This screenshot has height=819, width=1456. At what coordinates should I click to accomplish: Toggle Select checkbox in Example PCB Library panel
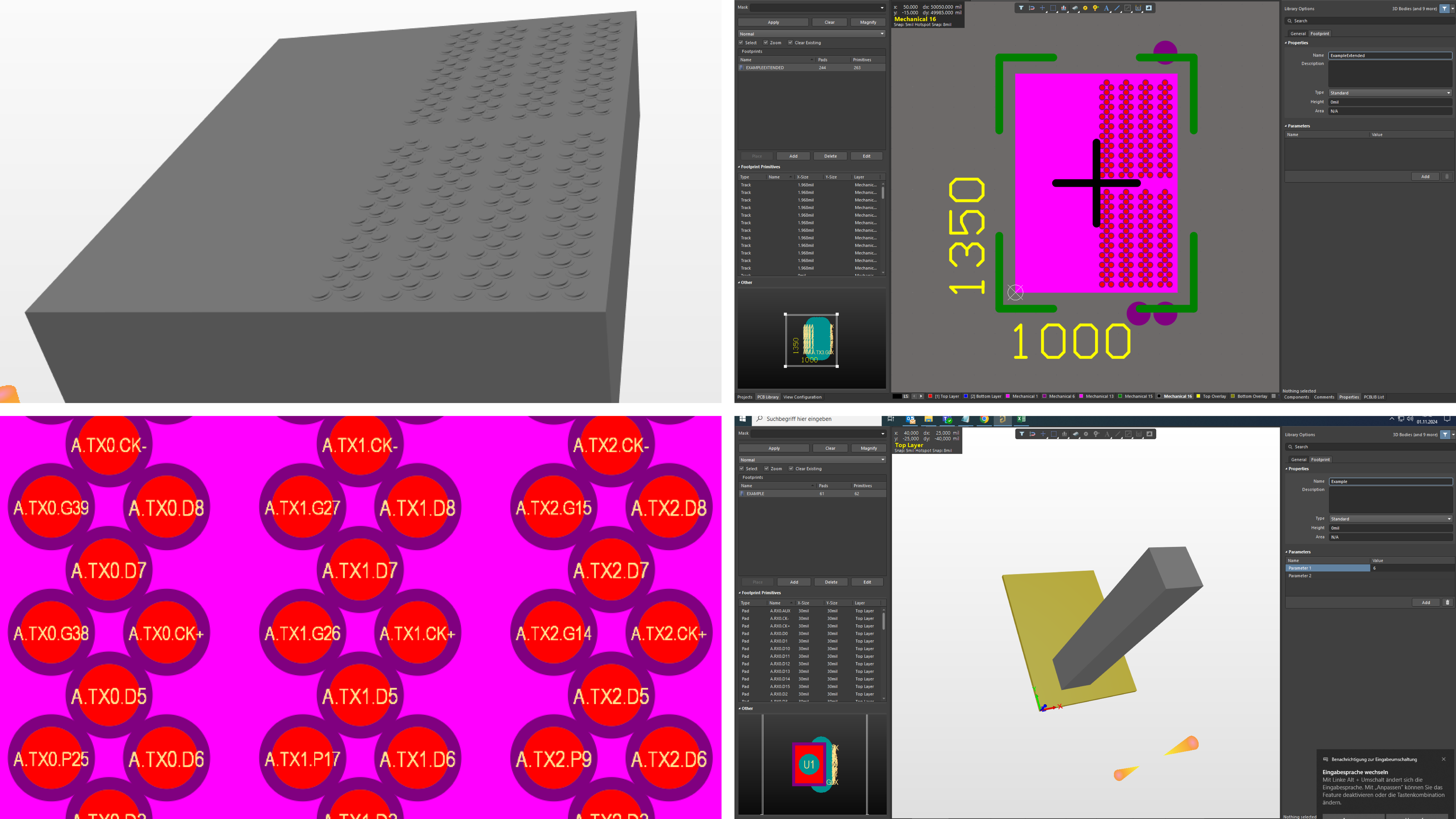[x=742, y=469]
